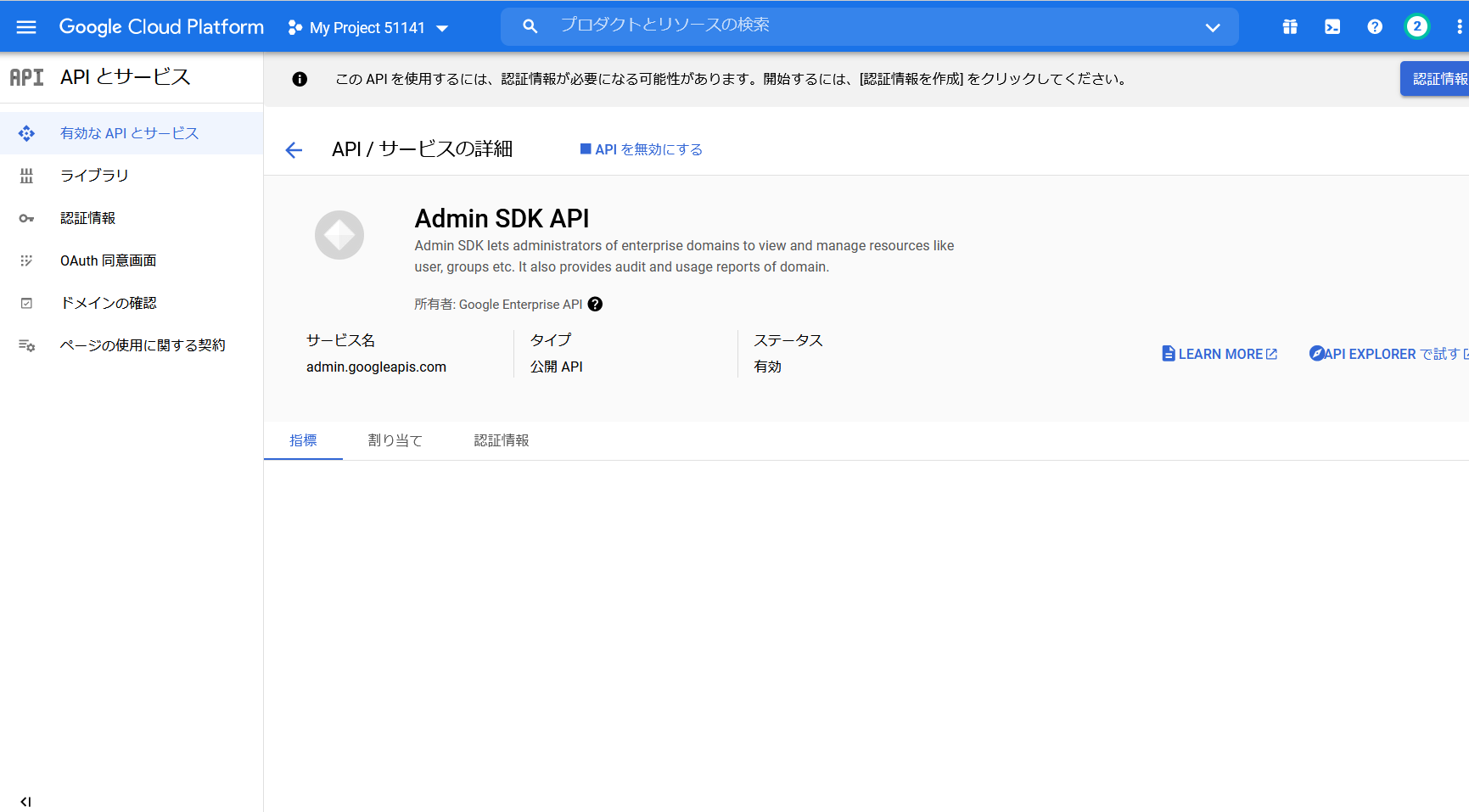Click the owner help question icon
The height and width of the screenshot is (812, 1469).
click(595, 305)
